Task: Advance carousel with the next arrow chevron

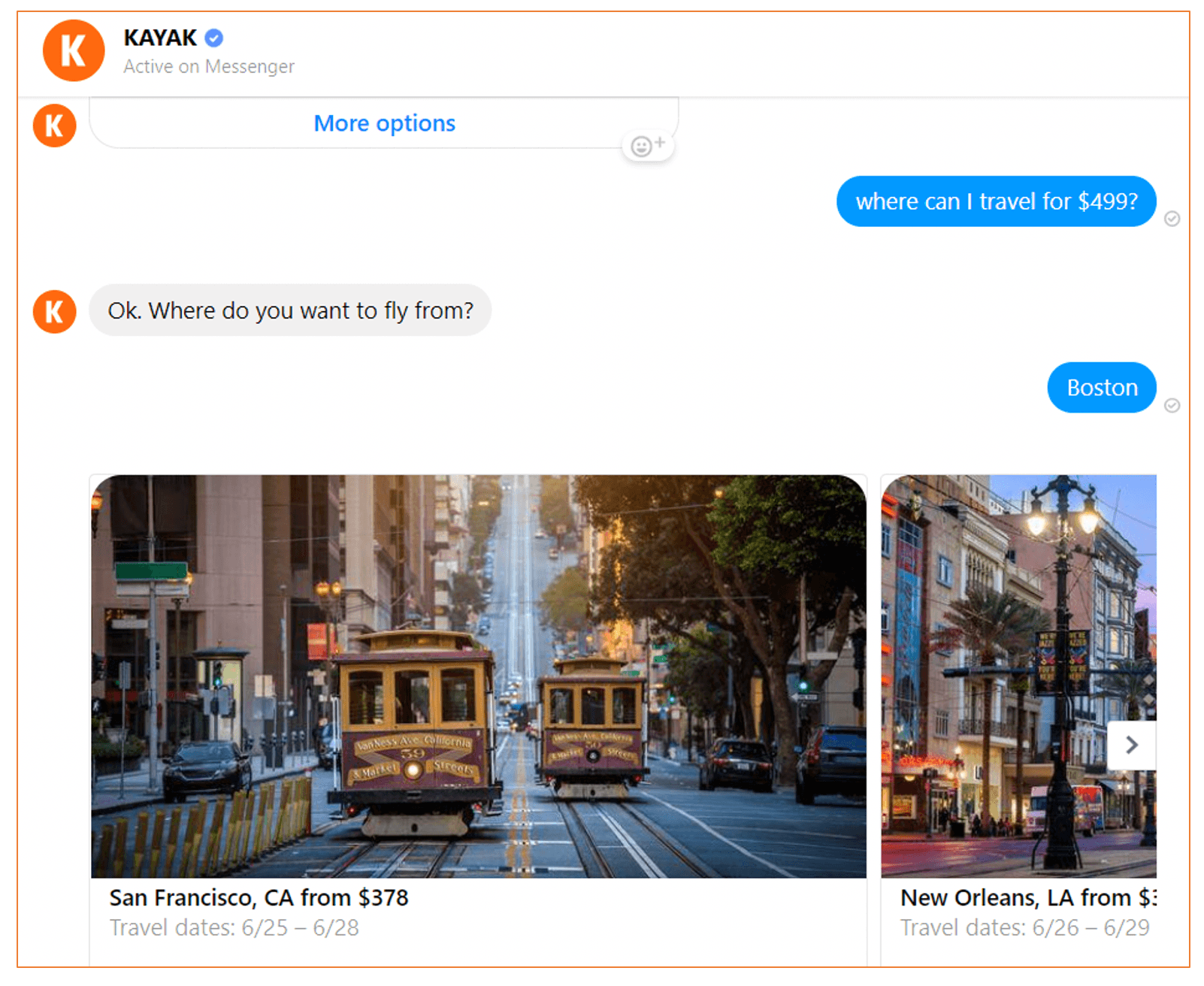Action: [x=1131, y=745]
